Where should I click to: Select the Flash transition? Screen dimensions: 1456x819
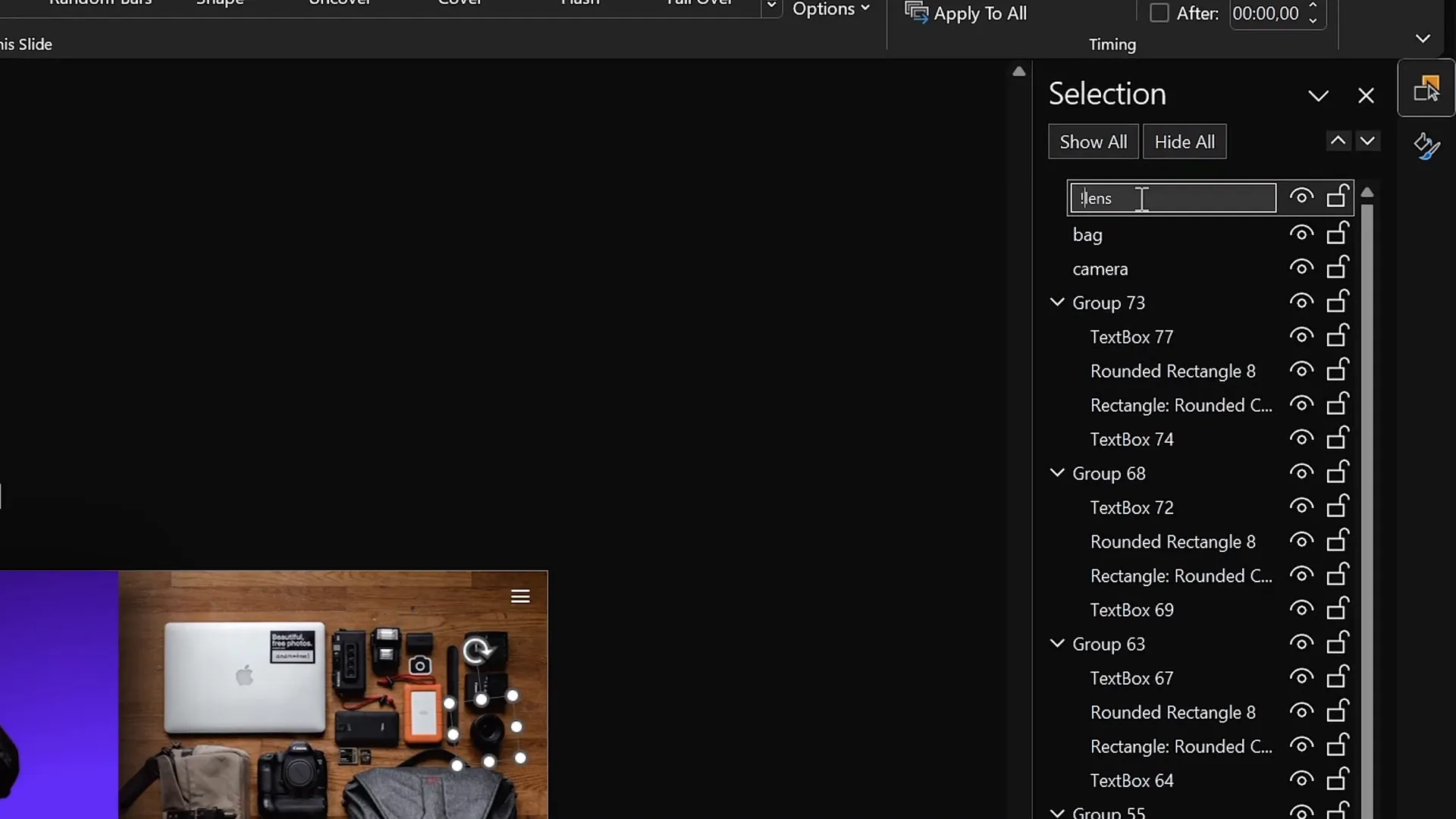[579, 4]
